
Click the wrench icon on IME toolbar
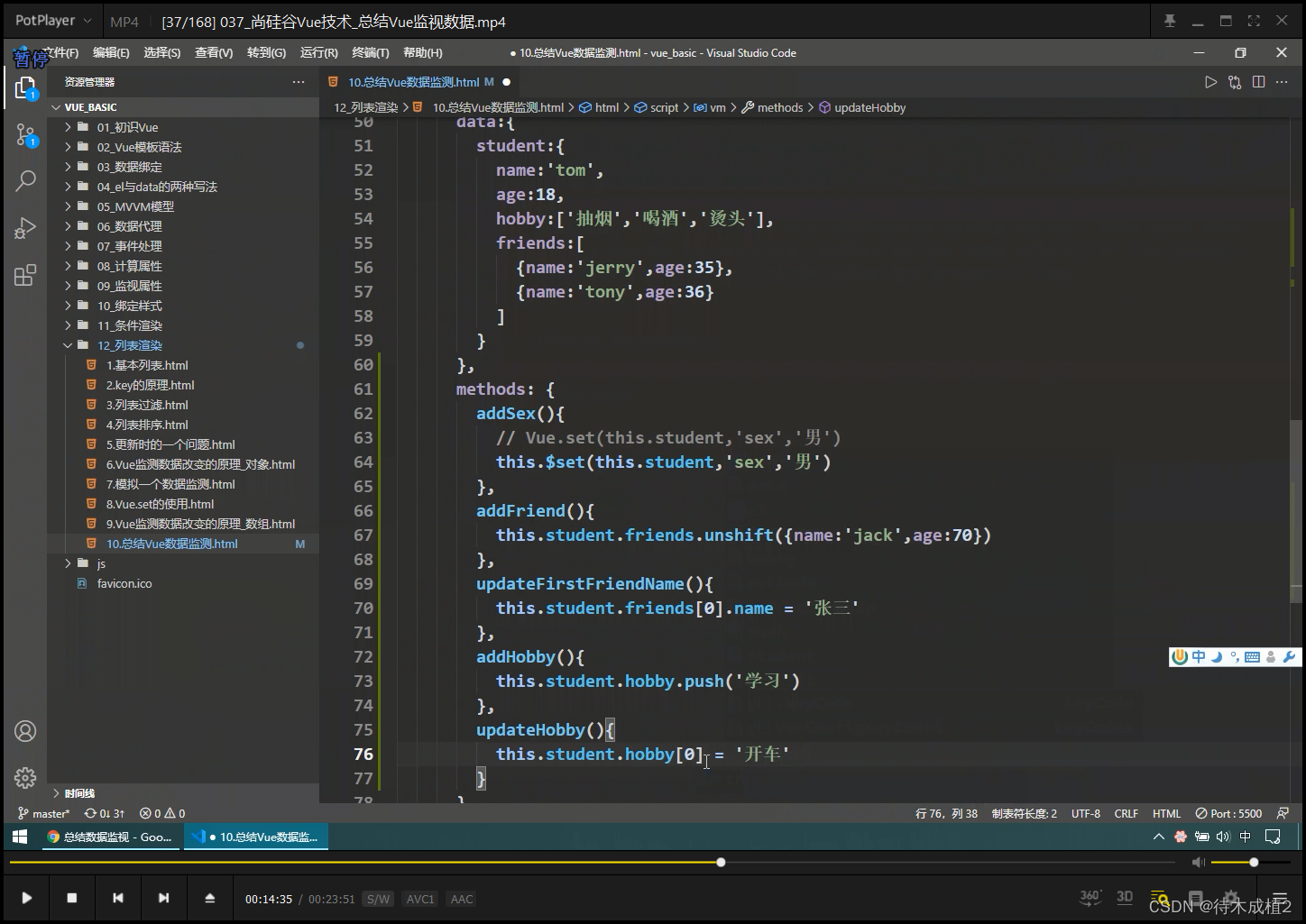click(1289, 657)
